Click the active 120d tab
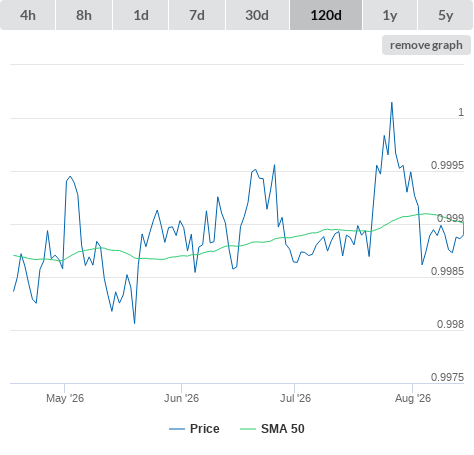This screenshot has height=455, width=474. [326, 15]
